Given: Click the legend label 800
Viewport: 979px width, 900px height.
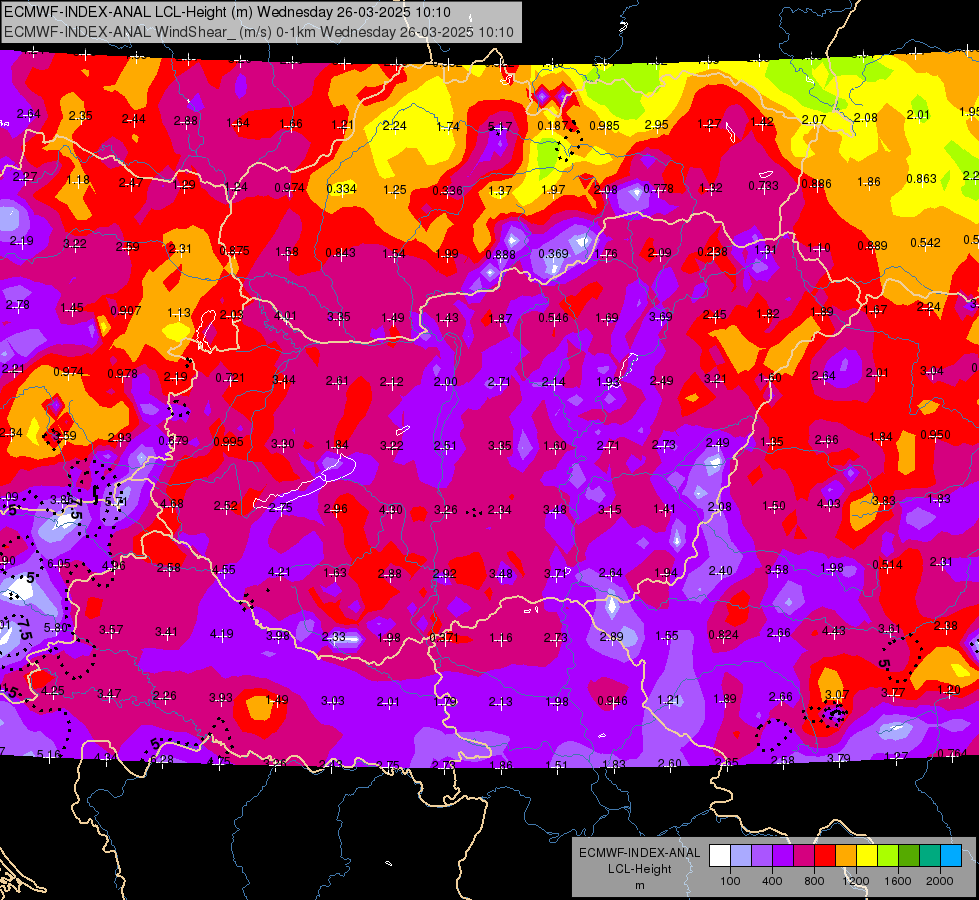Looking at the screenshot, I should 814,881.
